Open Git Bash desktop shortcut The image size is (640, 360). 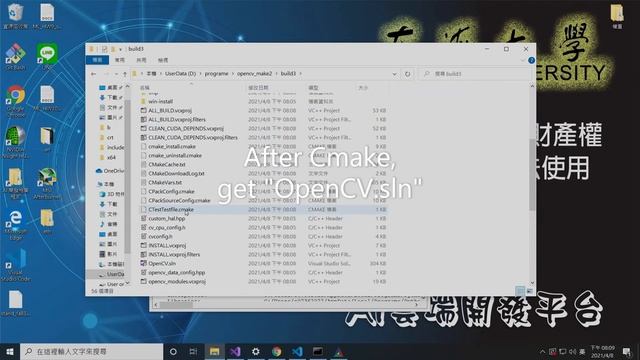15,57
